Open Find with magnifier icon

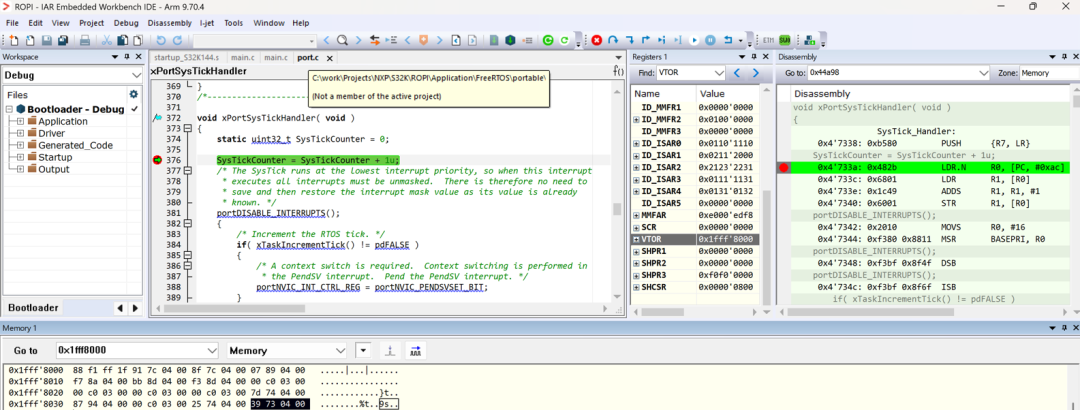pos(342,40)
